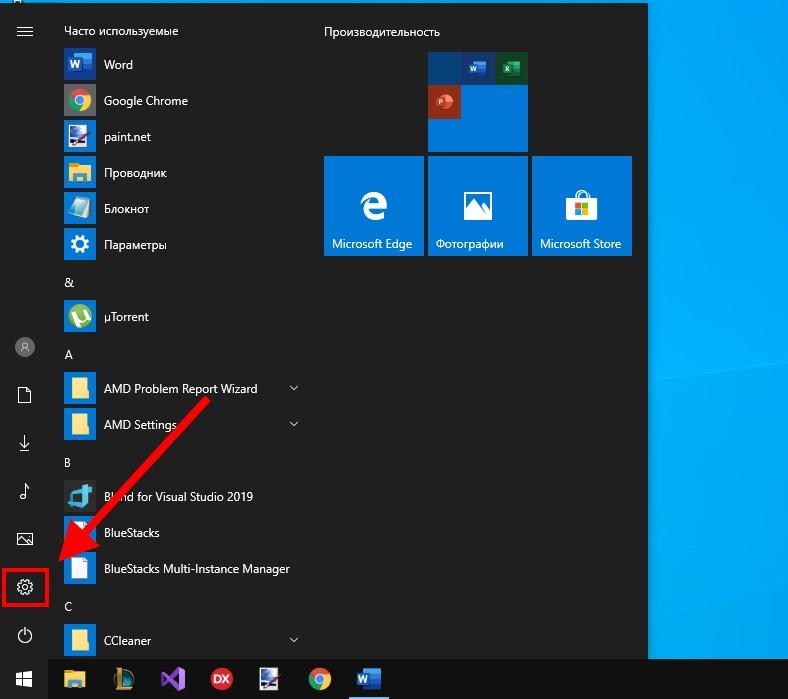788x699 pixels.
Task: Open the hamburger menu in Start
Action: tap(25, 32)
